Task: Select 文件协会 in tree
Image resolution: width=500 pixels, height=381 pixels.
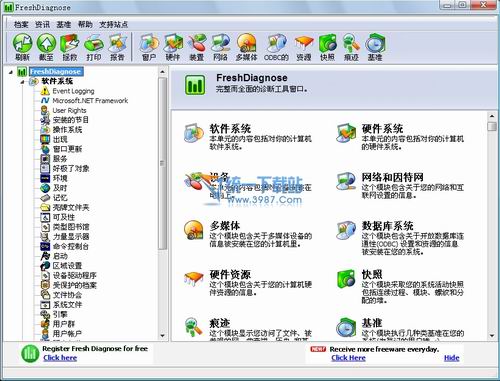Action: coord(67,295)
